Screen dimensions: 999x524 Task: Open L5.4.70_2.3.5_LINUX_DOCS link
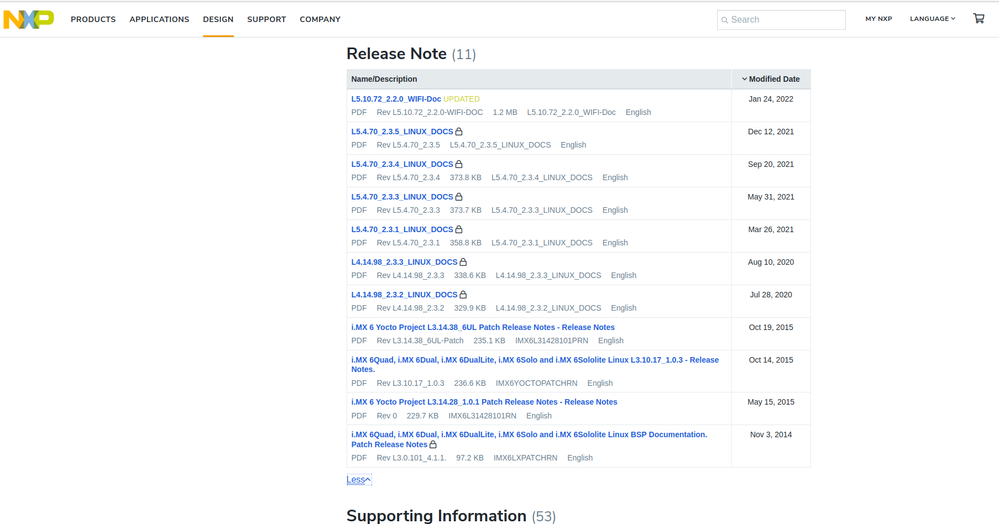[402, 131]
